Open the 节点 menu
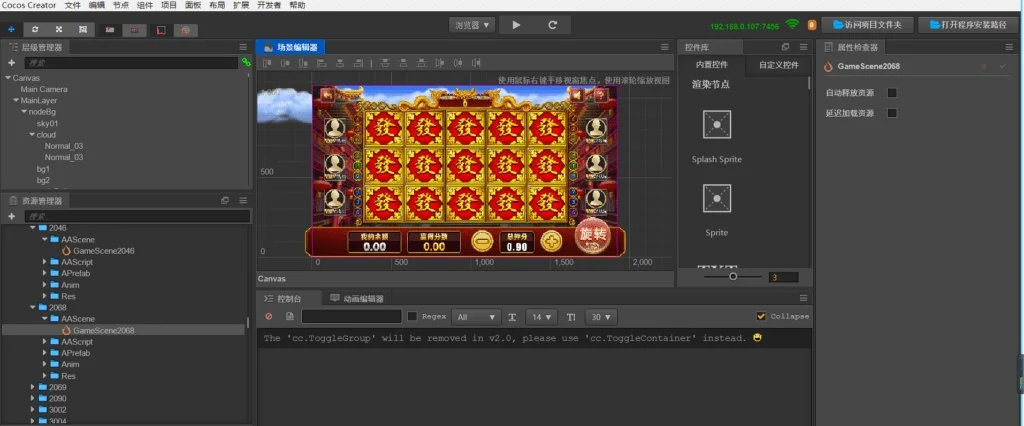The image size is (1024, 426). 121,5
